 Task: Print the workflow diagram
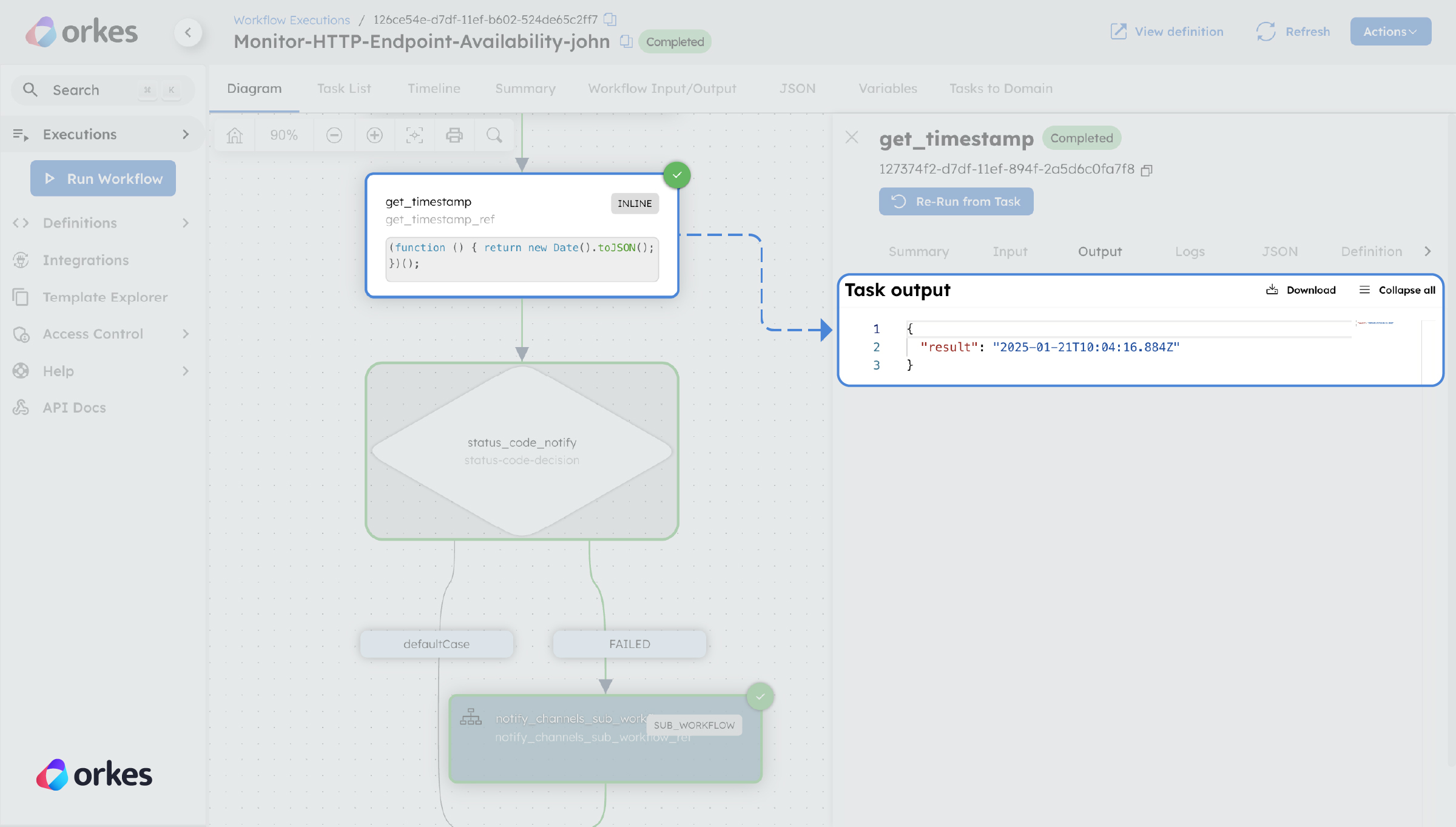pyautogui.click(x=454, y=135)
